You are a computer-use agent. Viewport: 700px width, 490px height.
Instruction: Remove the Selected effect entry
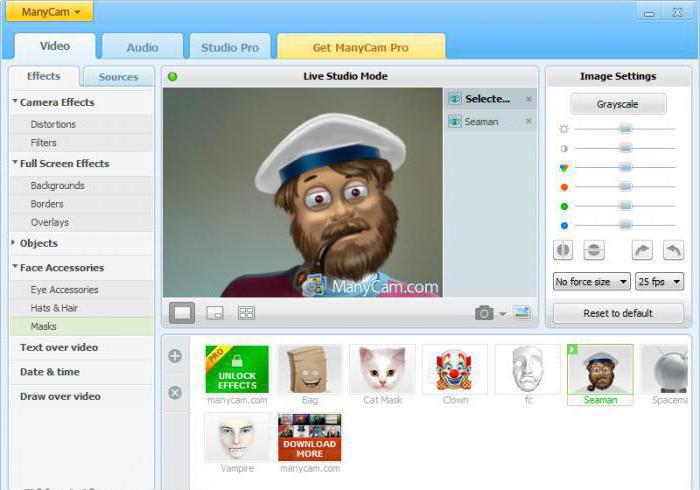point(529,99)
